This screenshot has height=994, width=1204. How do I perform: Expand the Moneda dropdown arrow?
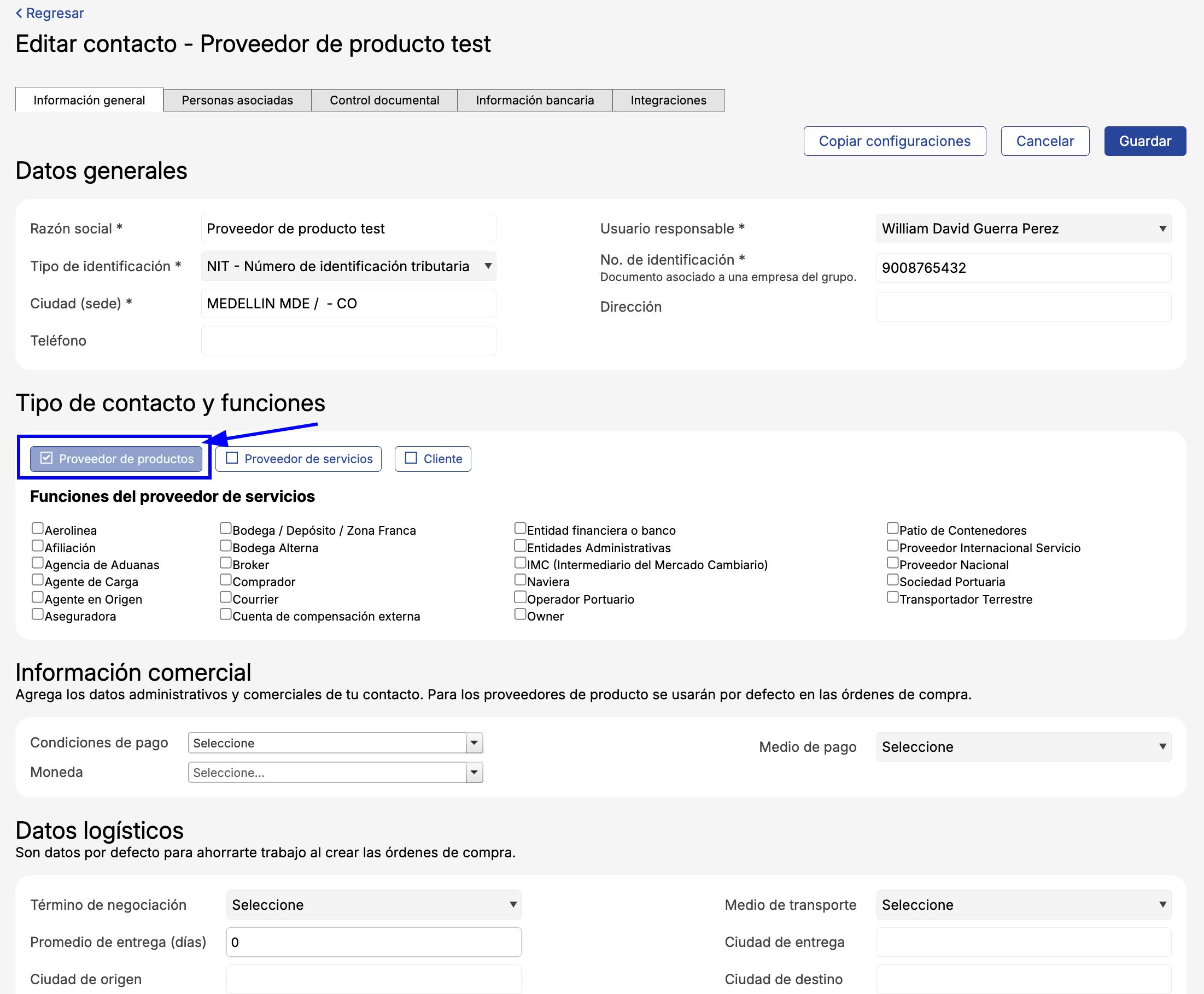(474, 773)
